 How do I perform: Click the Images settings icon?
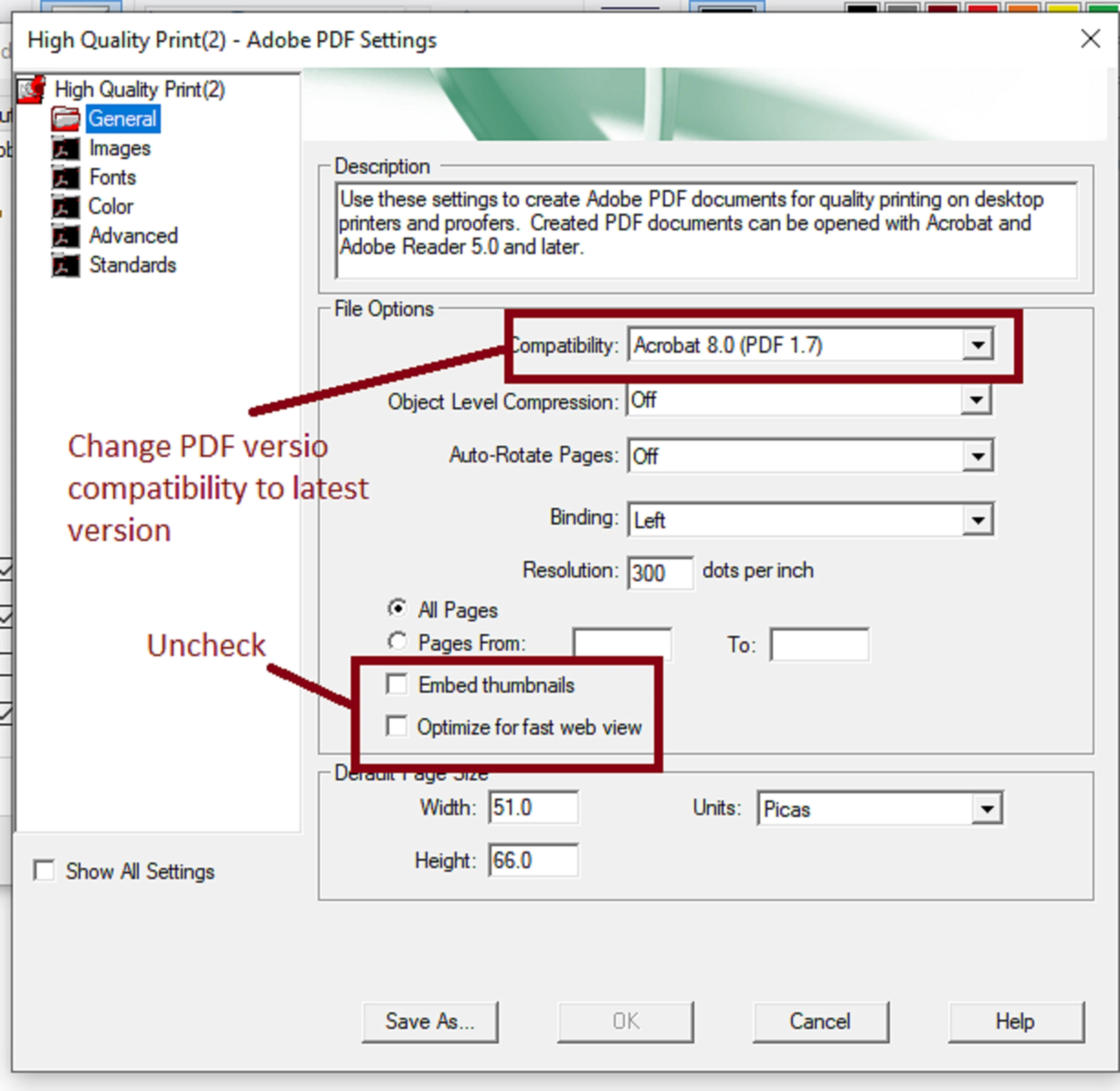[66, 148]
